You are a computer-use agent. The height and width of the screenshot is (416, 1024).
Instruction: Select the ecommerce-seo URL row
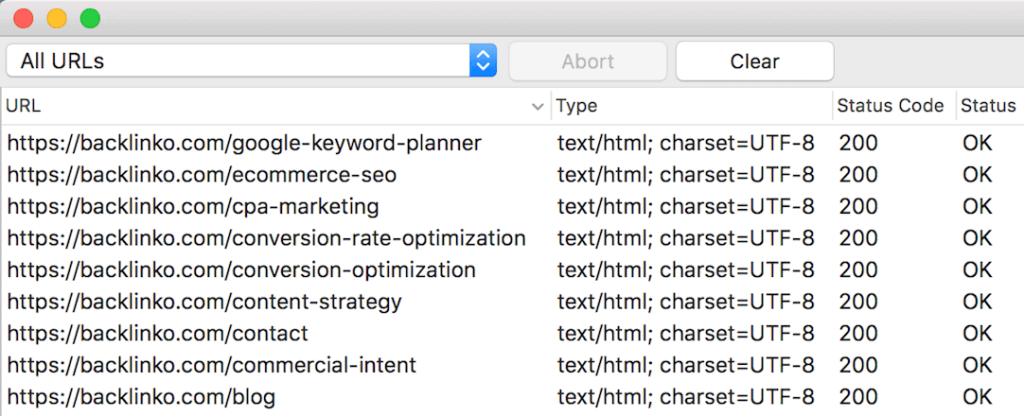[512, 175]
